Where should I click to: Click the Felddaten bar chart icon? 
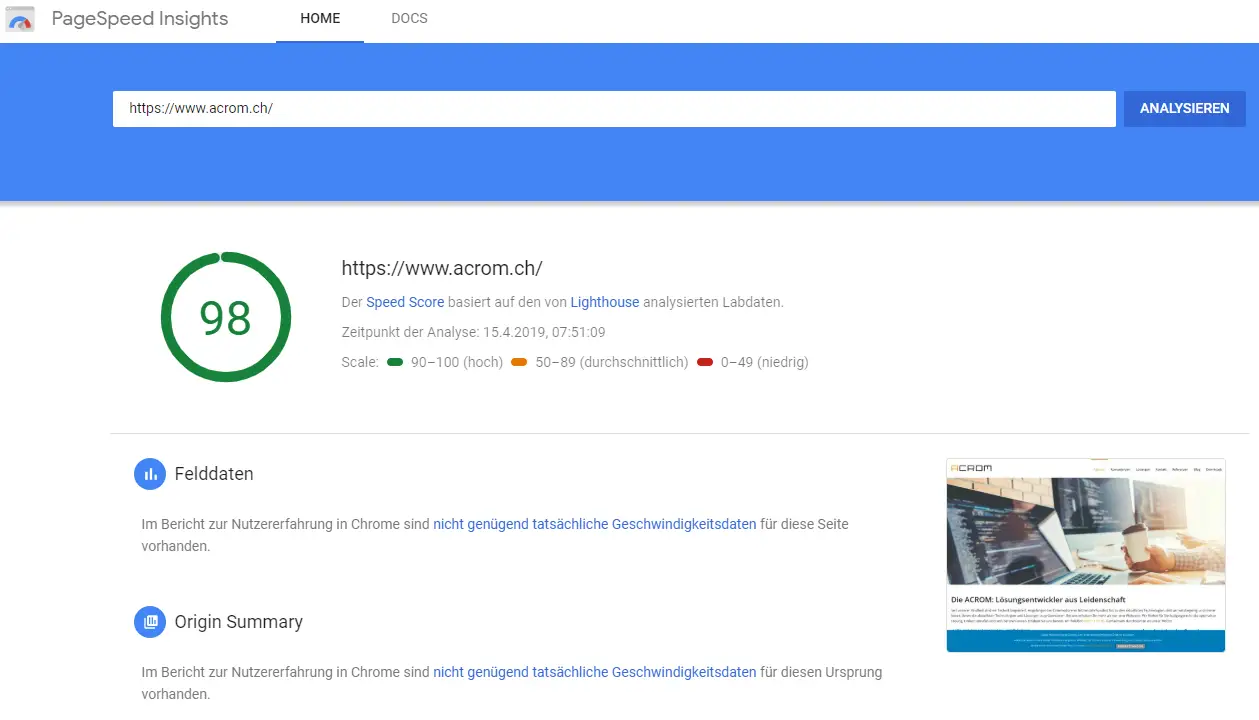(x=150, y=473)
